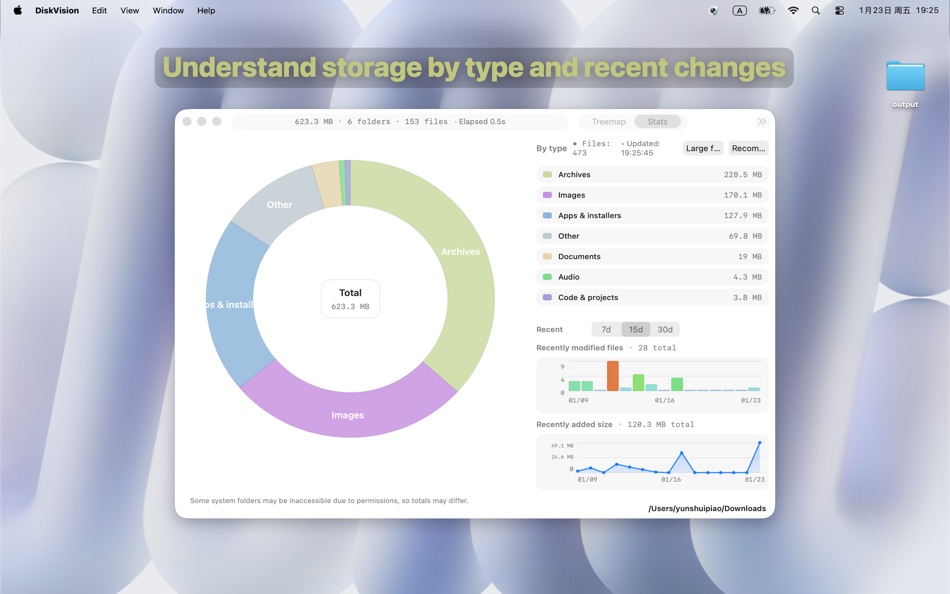Open the Window menu
This screenshot has width=950, height=594.
[167, 10]
